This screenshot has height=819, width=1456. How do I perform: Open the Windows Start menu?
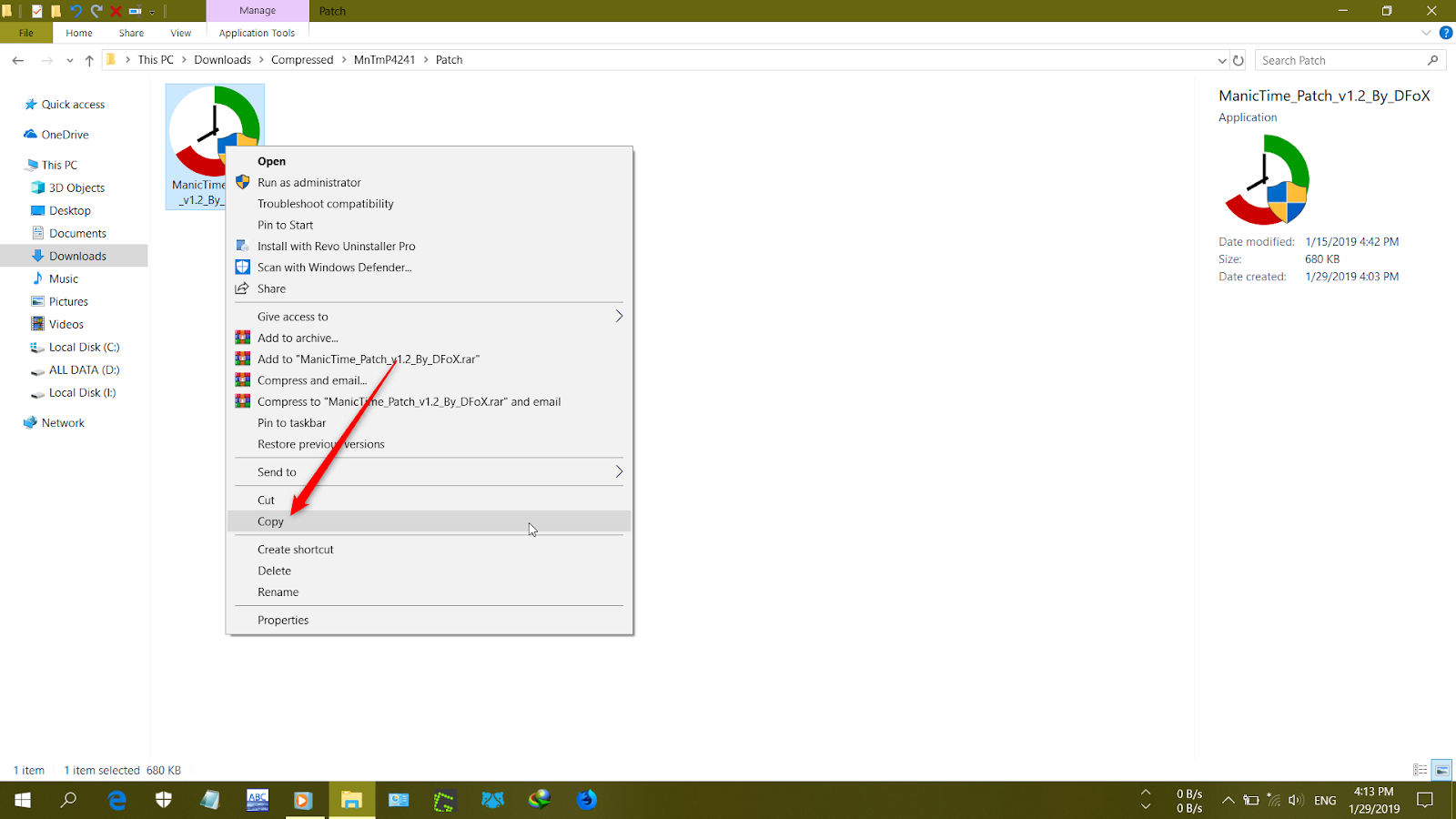pyautogui.click(x=23, y=800)
